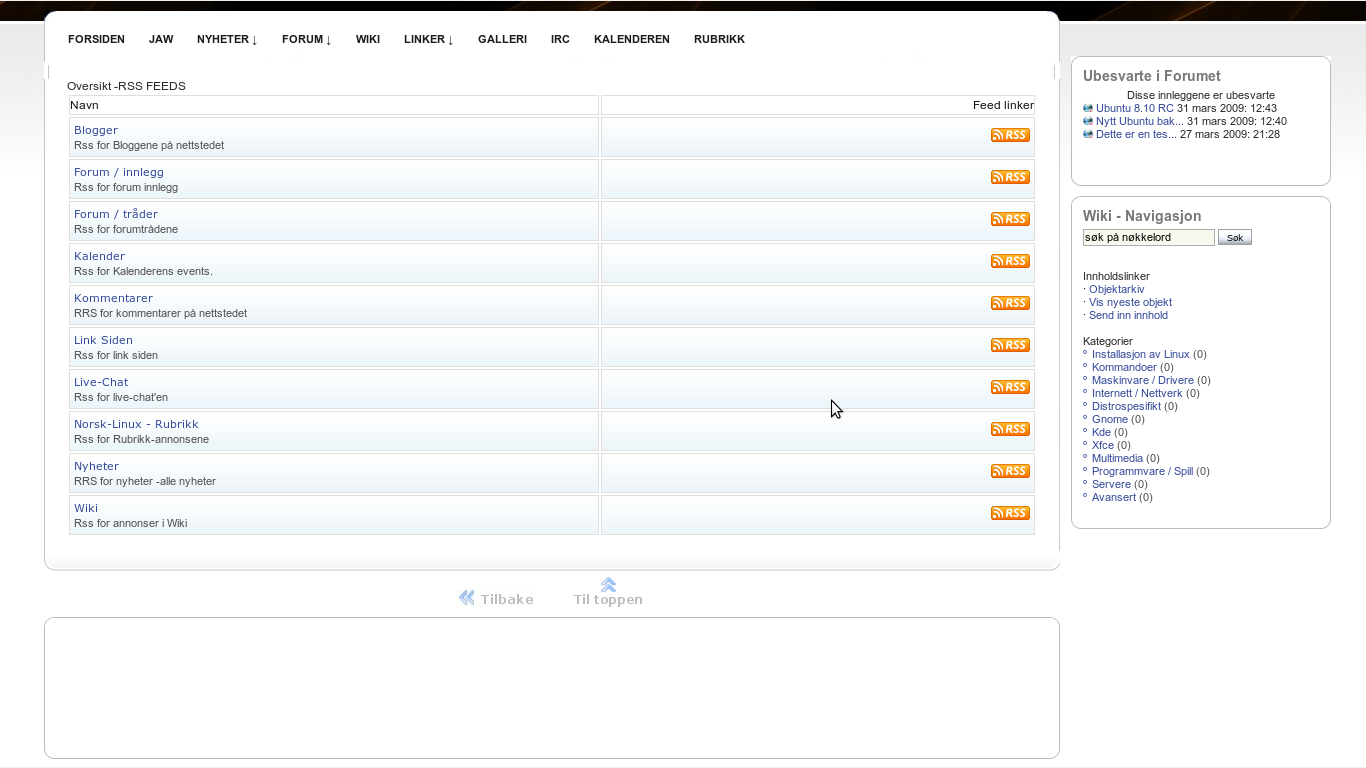Open the Kommandoer category
Screen dimensions: 1366x768
tap(1124, 367)
